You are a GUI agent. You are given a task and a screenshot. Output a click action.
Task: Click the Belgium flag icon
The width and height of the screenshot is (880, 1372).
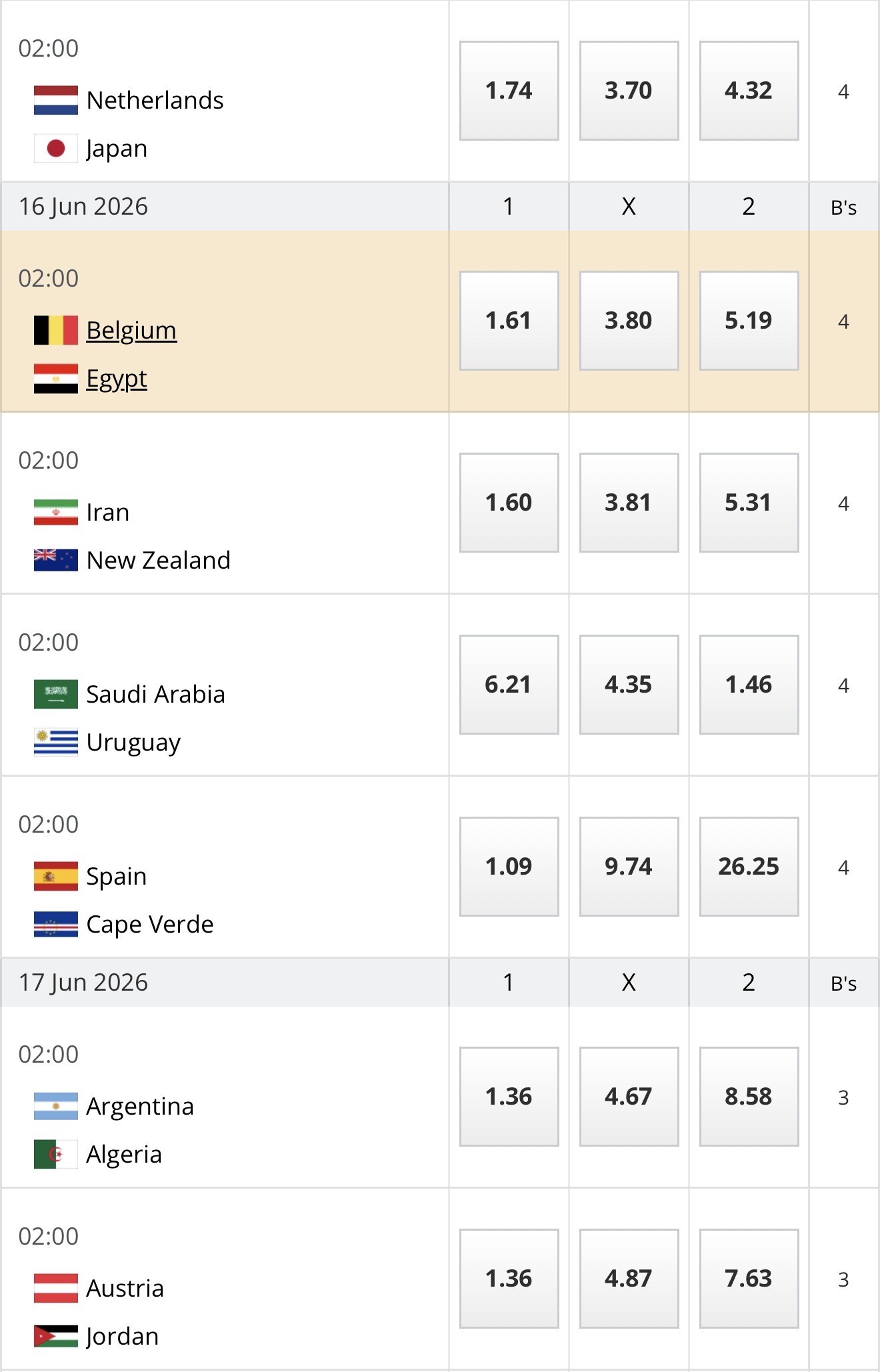pyautogui.click(x=56, y=330)
